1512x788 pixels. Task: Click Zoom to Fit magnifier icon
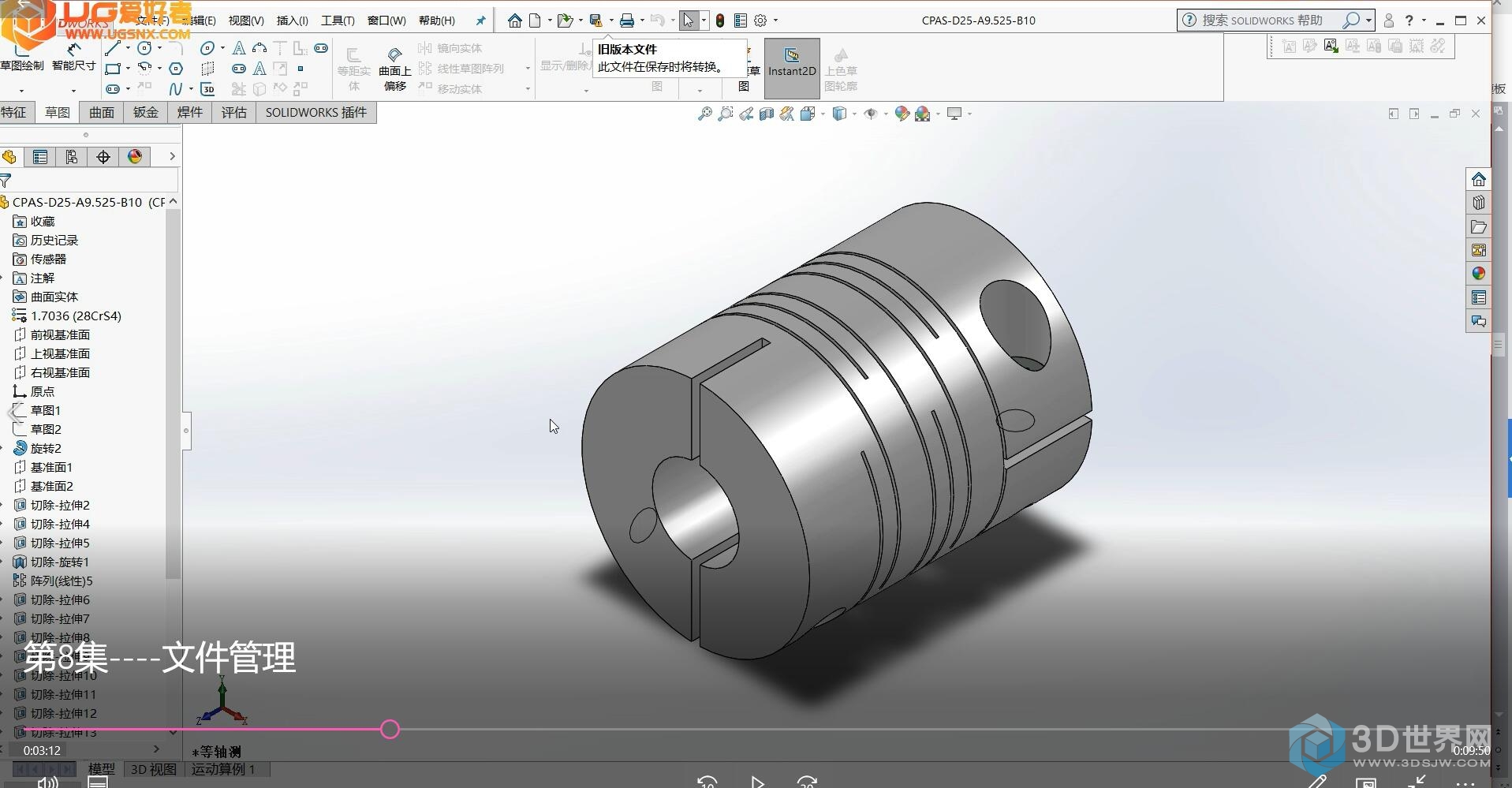tap(704, 114)
